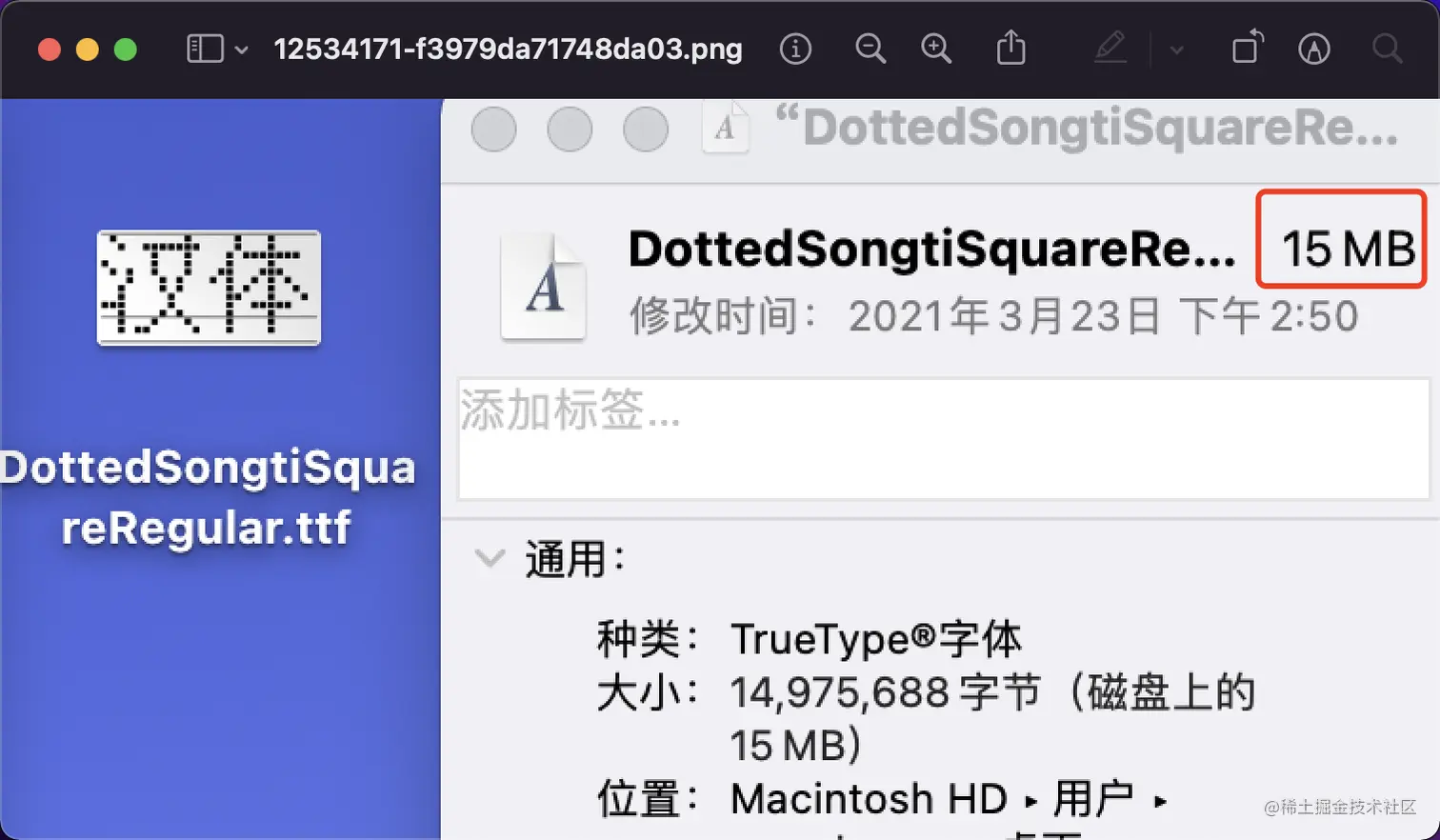This screenshot has width=1440, height=840.
Task: Select the Highlight pencil tool
Action: 1110,48
